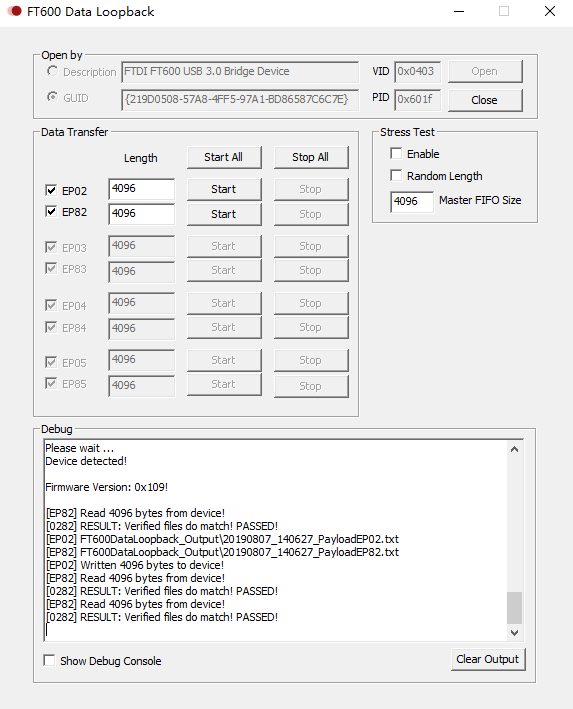Click the Description text field
Screen dimensions: 573x709
[240, 72]
